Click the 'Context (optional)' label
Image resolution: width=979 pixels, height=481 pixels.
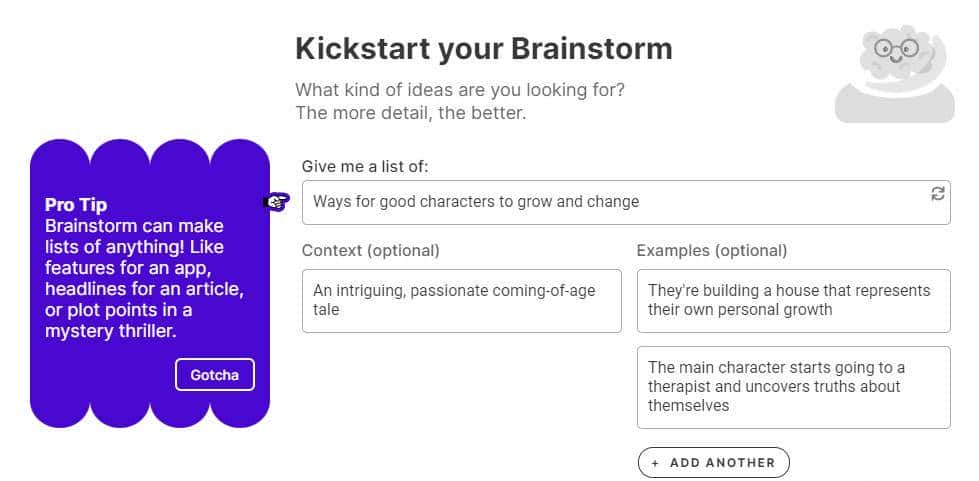pyautogui.click(x=370, y=250)
